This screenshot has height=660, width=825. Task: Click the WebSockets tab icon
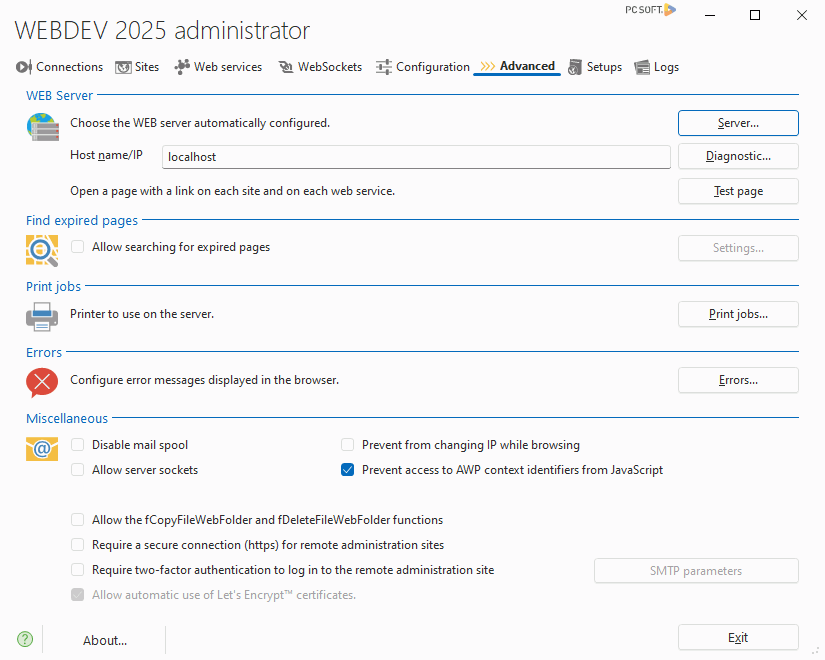pyautogui.click(x=286, y=67)
